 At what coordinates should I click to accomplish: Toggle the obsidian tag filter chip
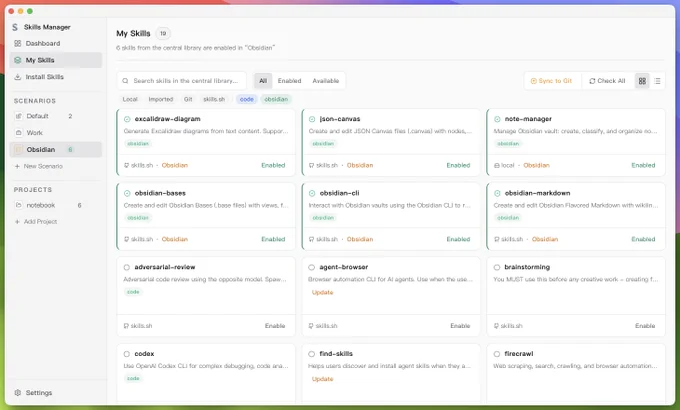[276, 99]
